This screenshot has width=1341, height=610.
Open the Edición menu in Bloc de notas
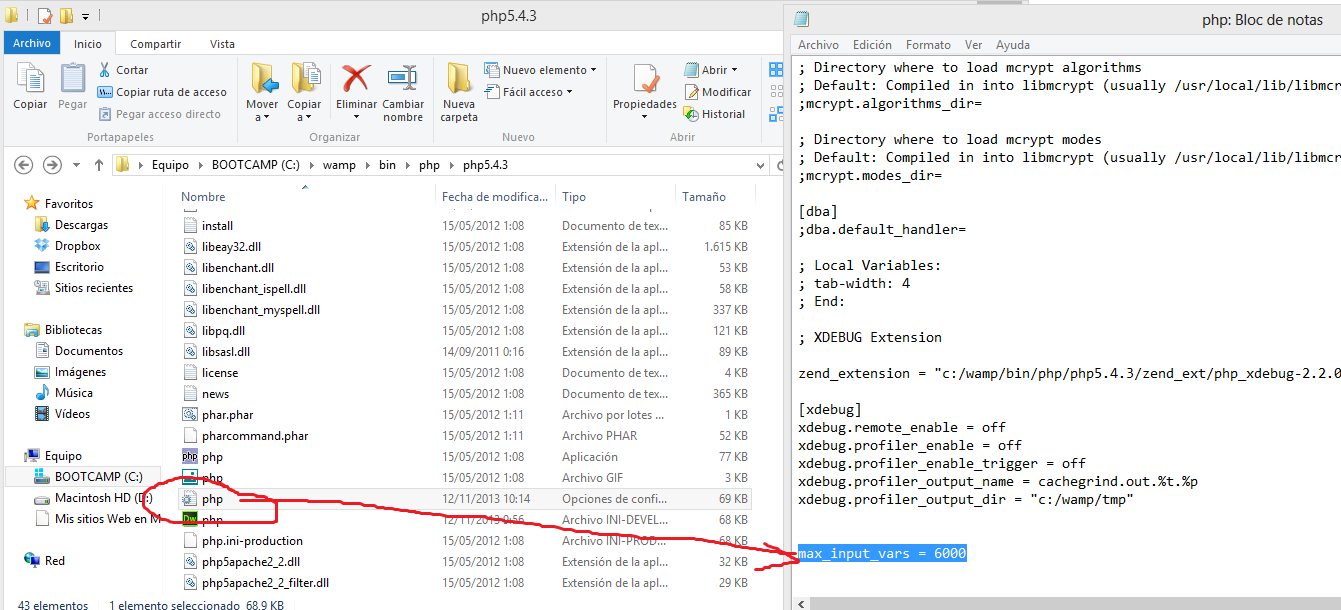pos(872,45)
